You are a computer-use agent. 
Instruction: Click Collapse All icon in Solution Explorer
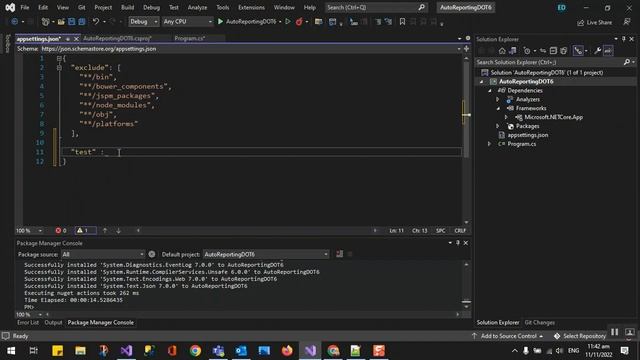[x=553, y=51]
